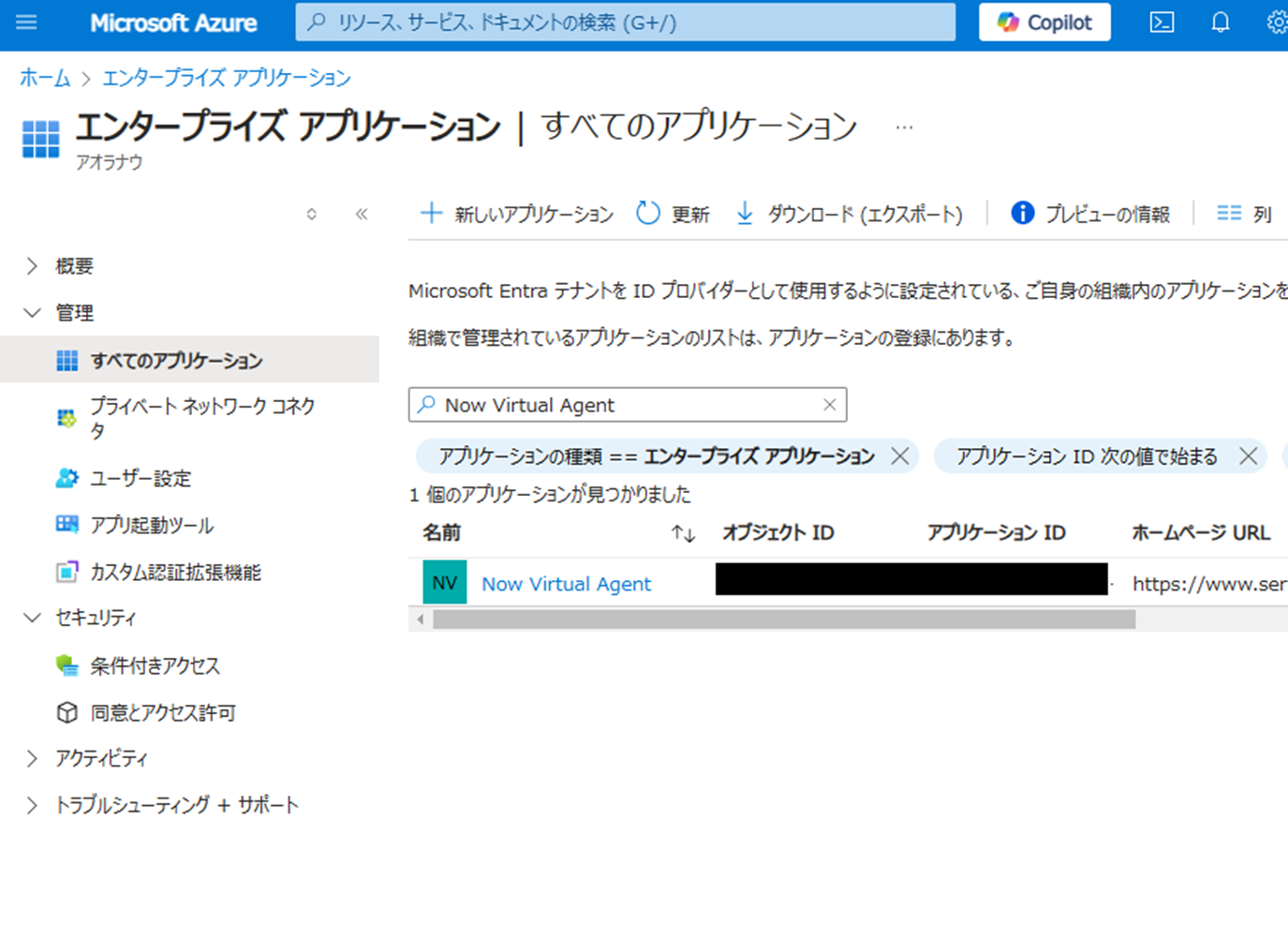Remove アプリケーション ID filter chip
This screenshot has height=925, width=1288.
[x=1248, y=456]
